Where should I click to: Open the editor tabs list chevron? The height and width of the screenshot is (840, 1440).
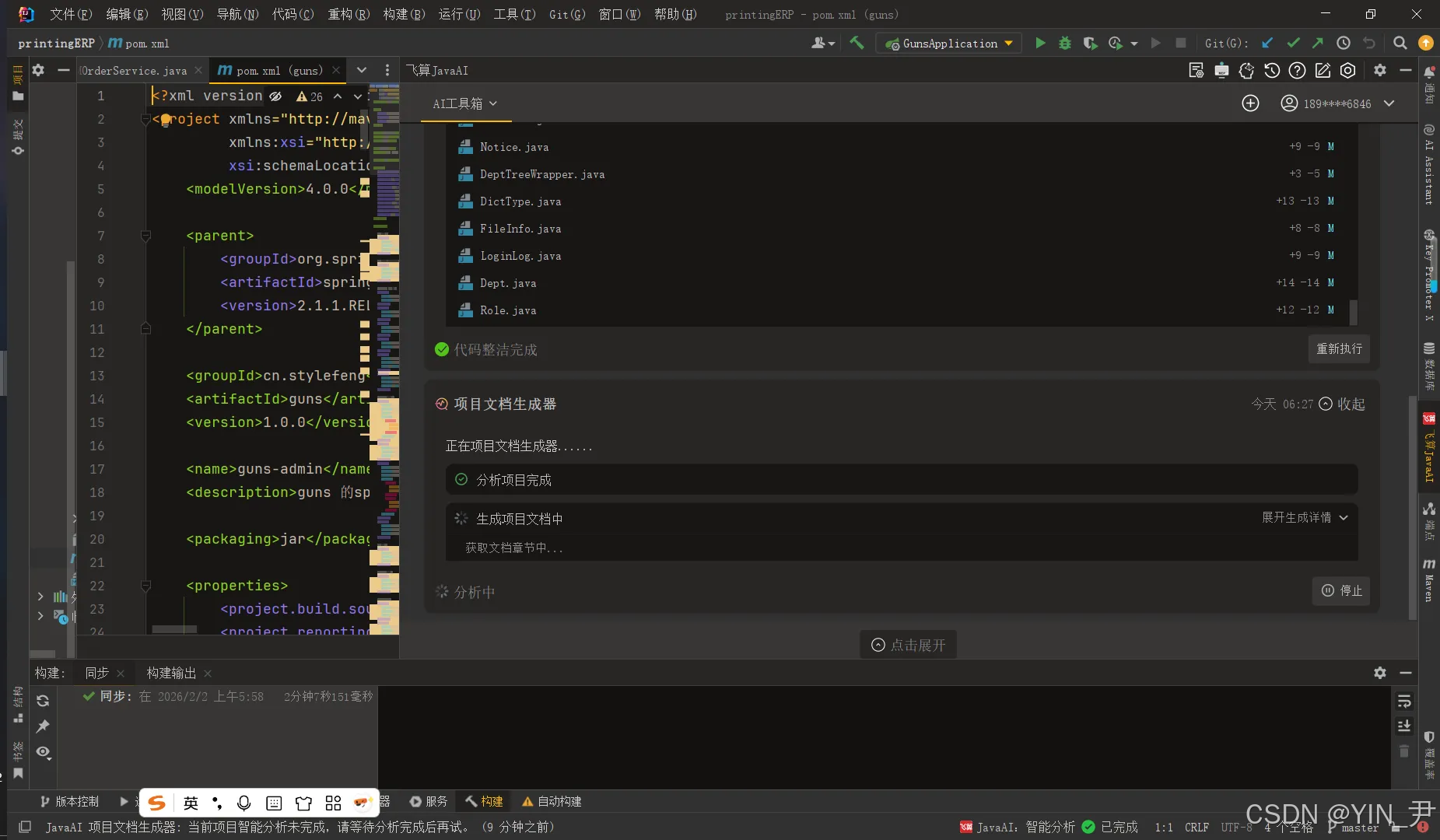click(362, 70)
